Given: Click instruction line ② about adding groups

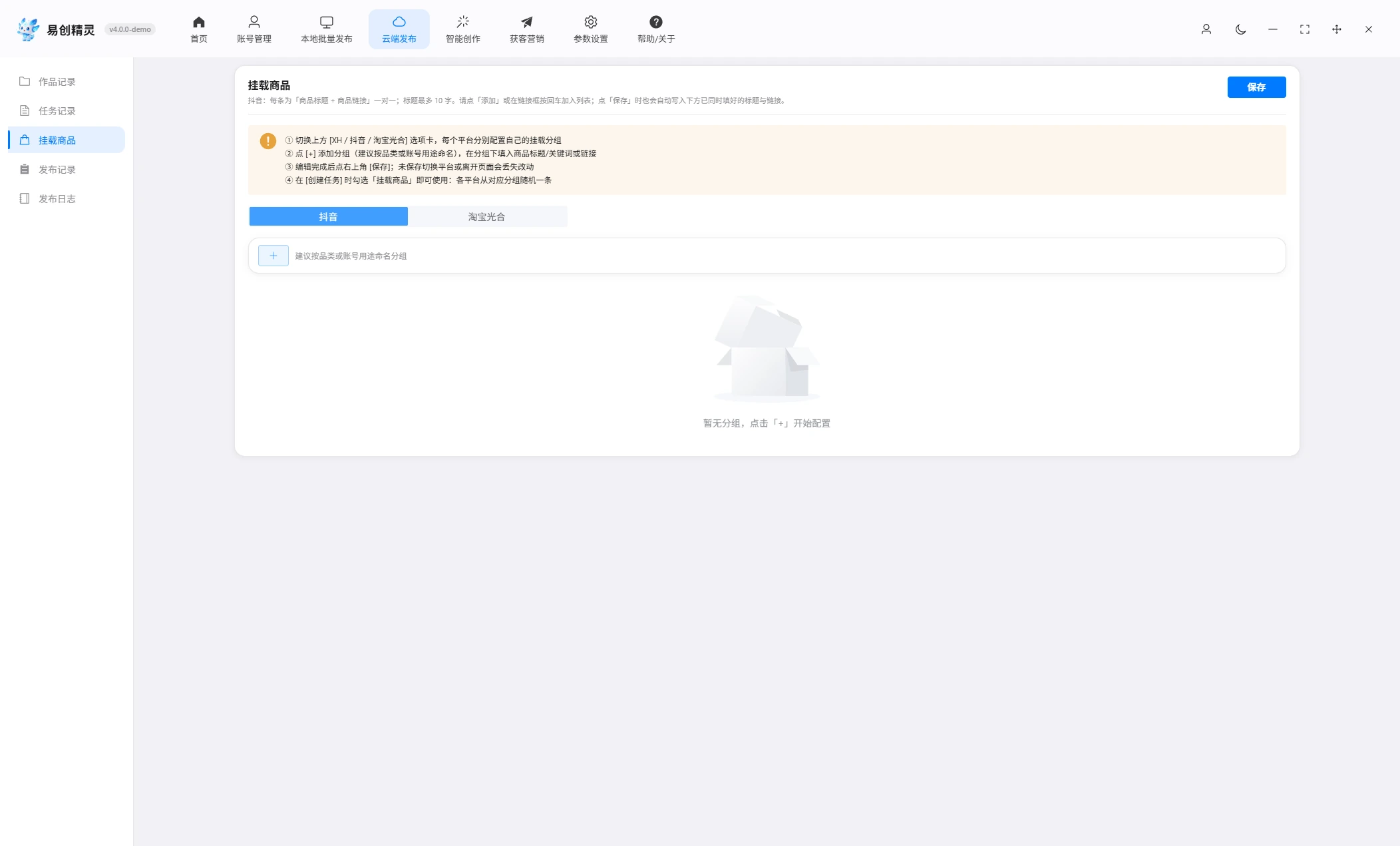Looking at the screenshot, I should point(440,154).
